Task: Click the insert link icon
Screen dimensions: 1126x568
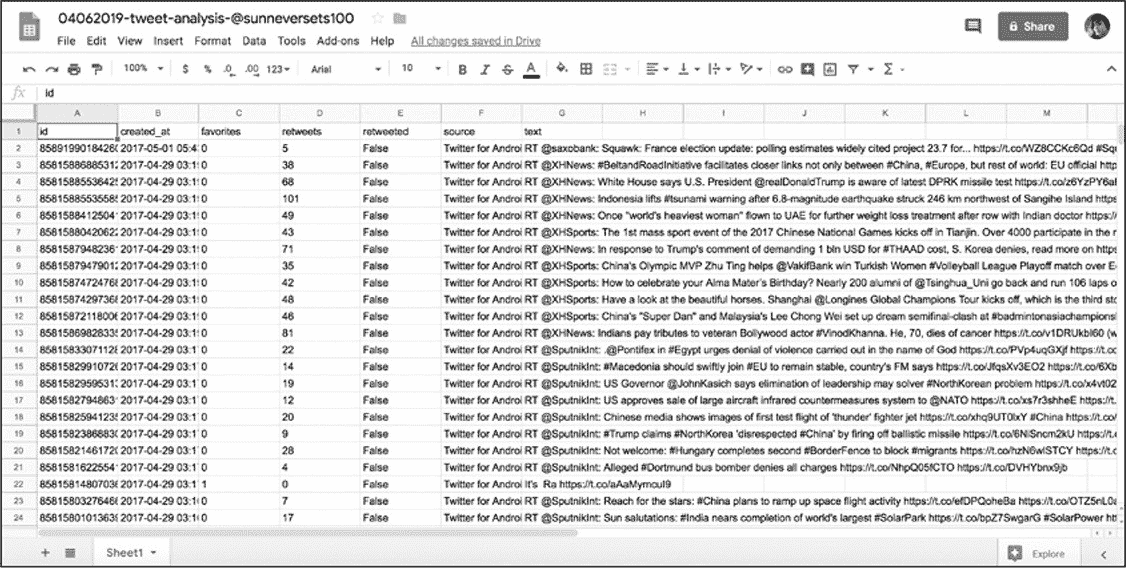Action: click(x=785, y=69)
